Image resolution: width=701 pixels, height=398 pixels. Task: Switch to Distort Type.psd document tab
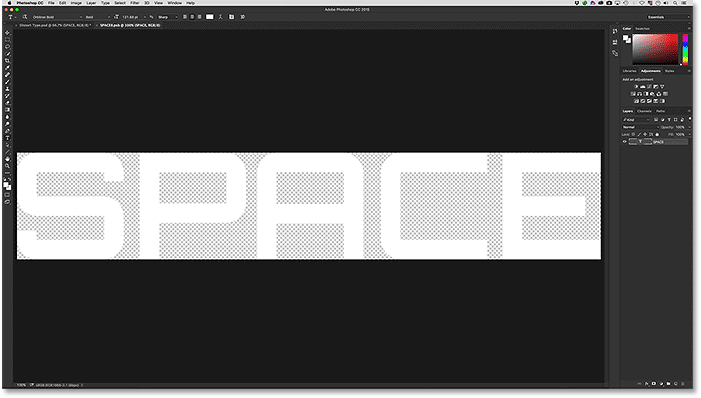pyautogui.click(x=55, y=25)
